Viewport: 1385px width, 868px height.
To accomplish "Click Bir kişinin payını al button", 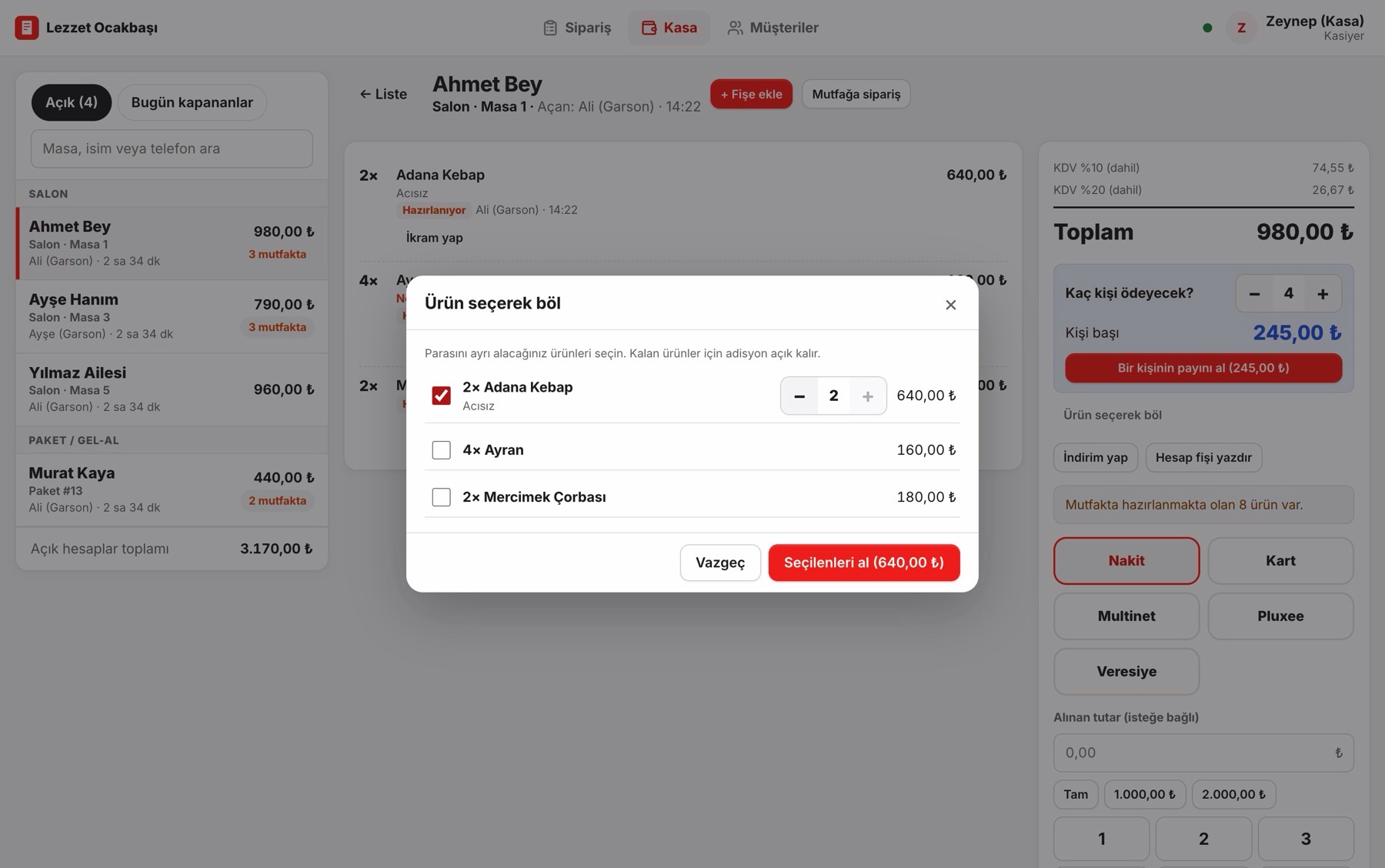I will [1203, 368].
